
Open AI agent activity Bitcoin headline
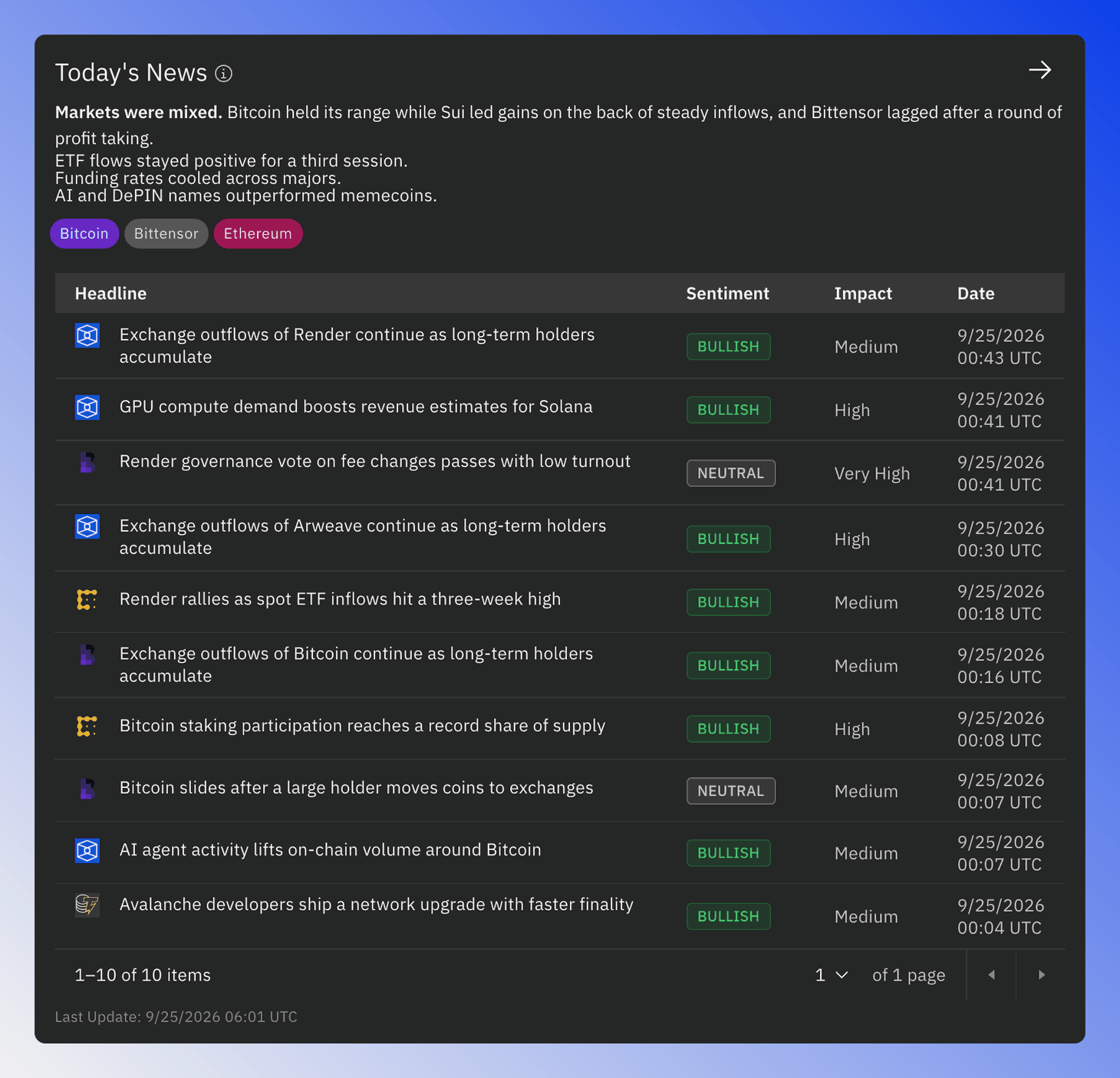[x=330, y=850]
